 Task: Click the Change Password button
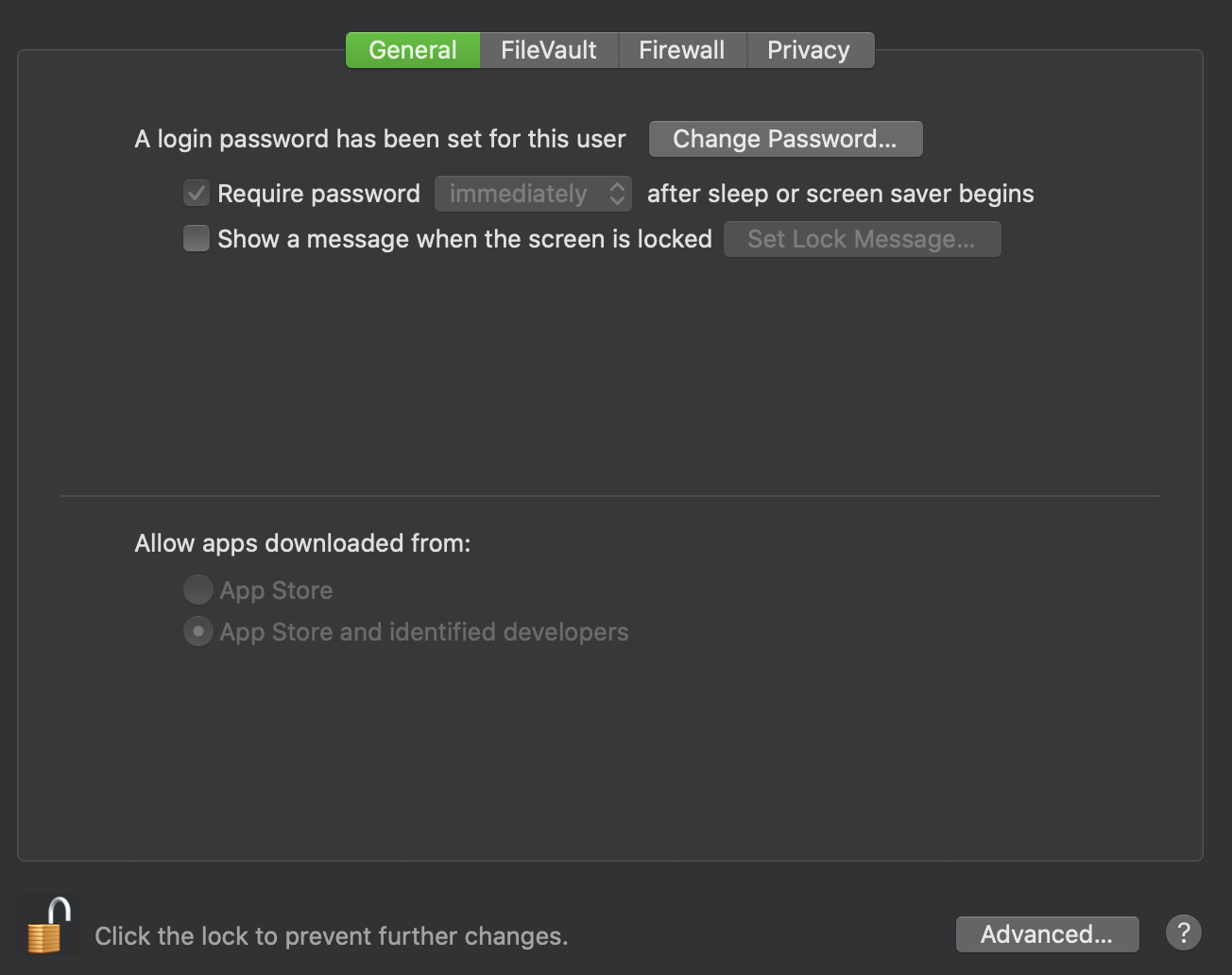click(x=785, y=138)
